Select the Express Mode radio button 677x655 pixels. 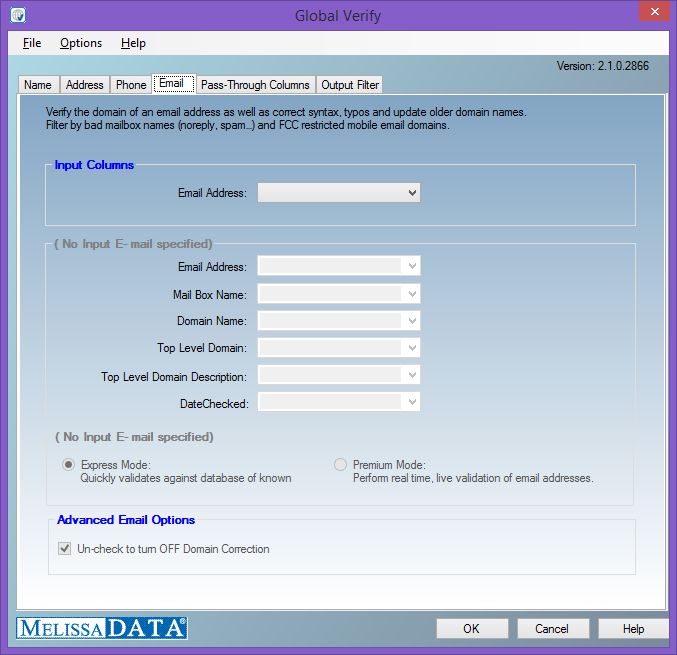pyautogui.click(x=68, y=465)
